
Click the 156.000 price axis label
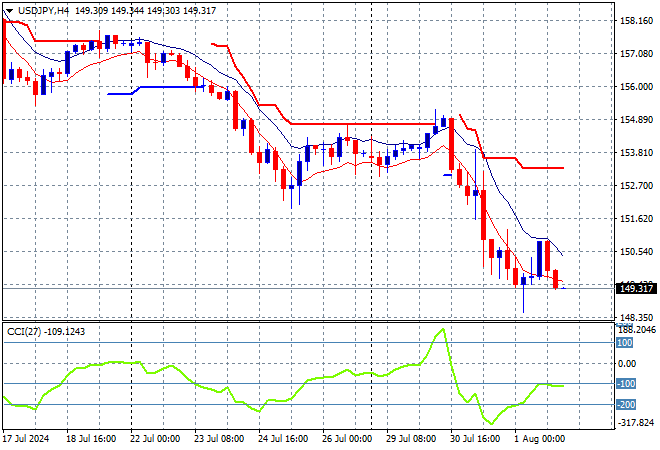pos(637,86)
